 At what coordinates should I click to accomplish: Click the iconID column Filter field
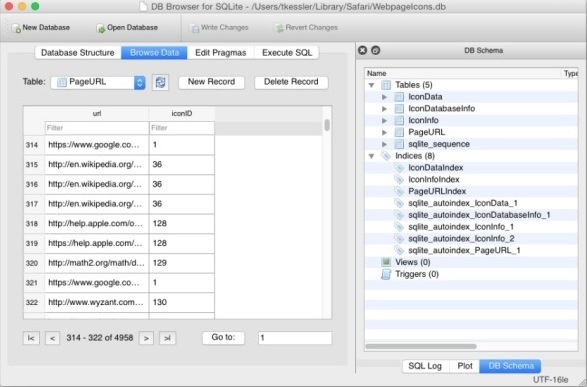coord(182,128)
